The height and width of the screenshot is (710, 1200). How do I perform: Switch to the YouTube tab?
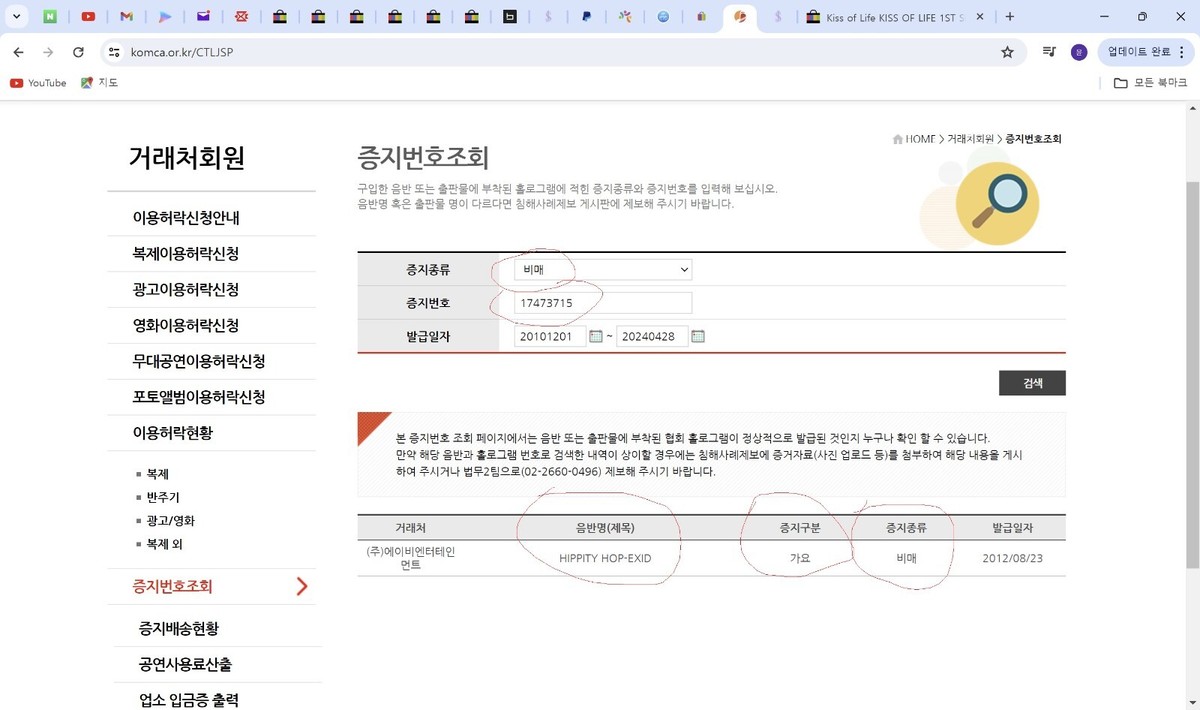88,17
